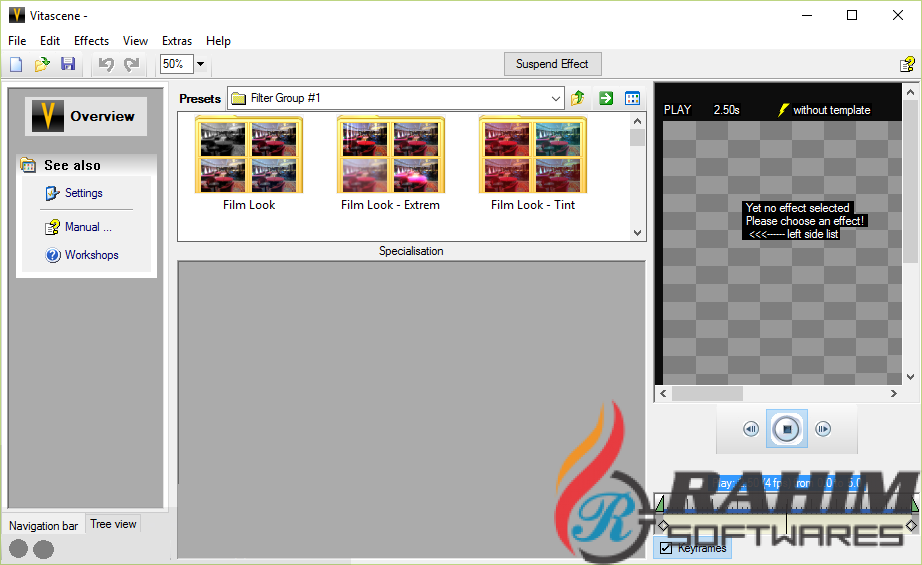Click the first round gray button below Navigation bar
This screenshot has width=922, height=565.
point(19,549)
